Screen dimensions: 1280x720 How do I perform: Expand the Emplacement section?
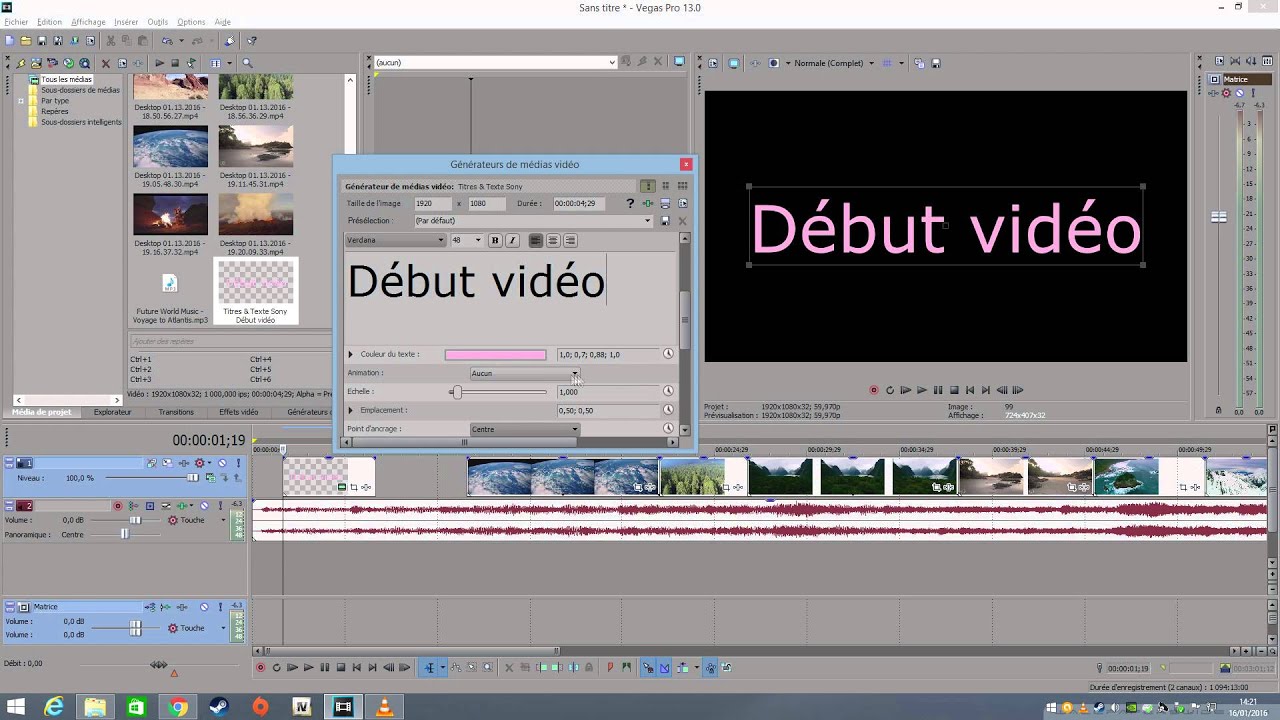point(351,410)
